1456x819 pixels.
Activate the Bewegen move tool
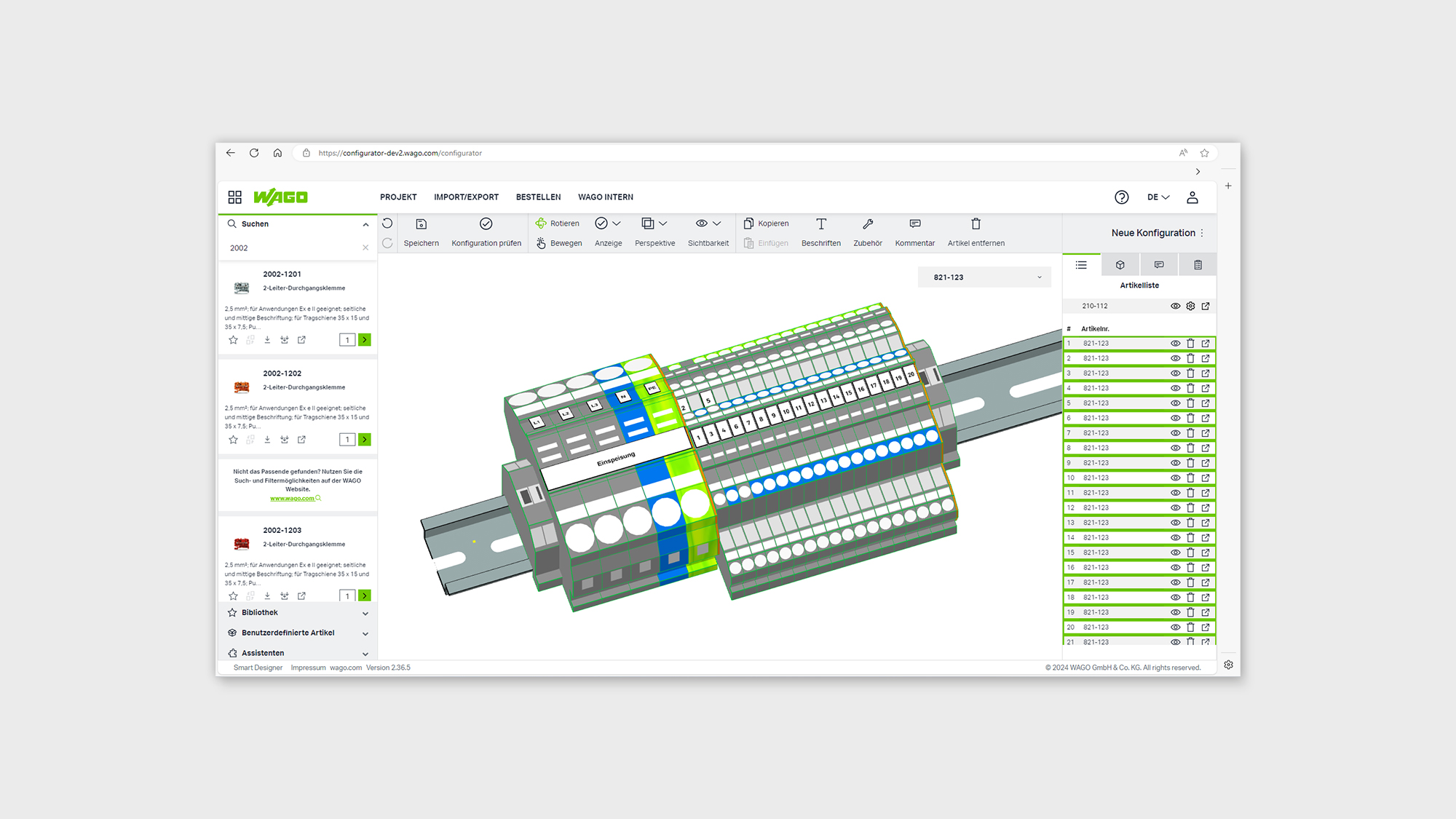[x=559, y=243]
